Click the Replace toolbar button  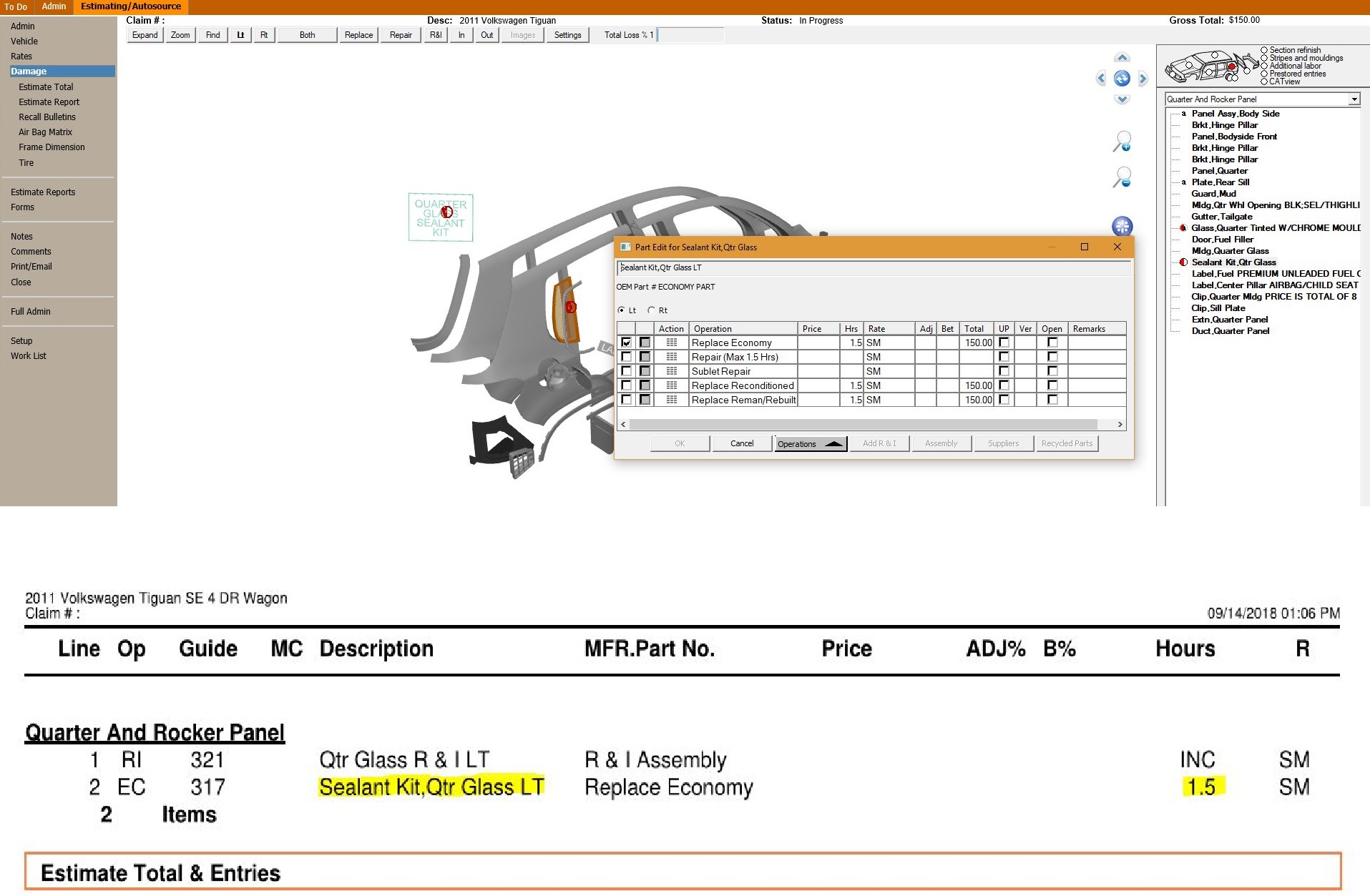tap(358, 35)
